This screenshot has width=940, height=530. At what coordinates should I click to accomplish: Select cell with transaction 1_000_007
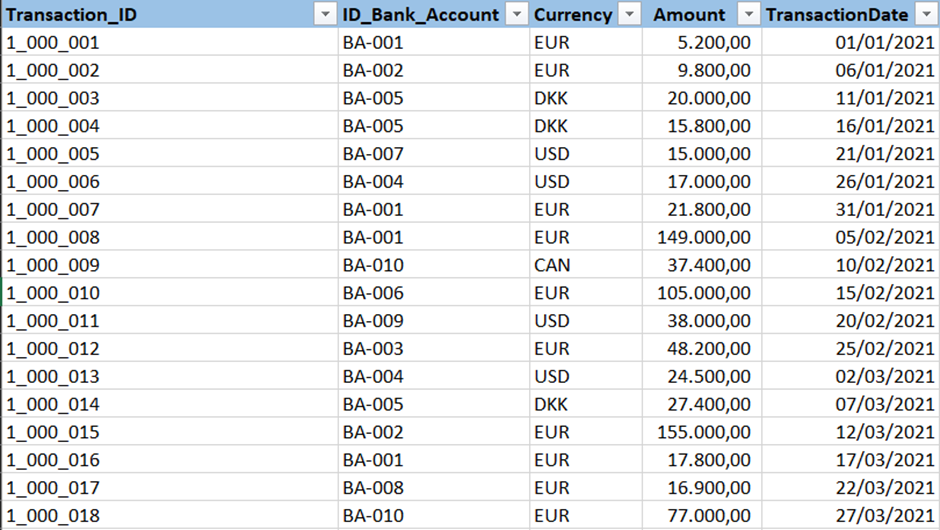170,209
